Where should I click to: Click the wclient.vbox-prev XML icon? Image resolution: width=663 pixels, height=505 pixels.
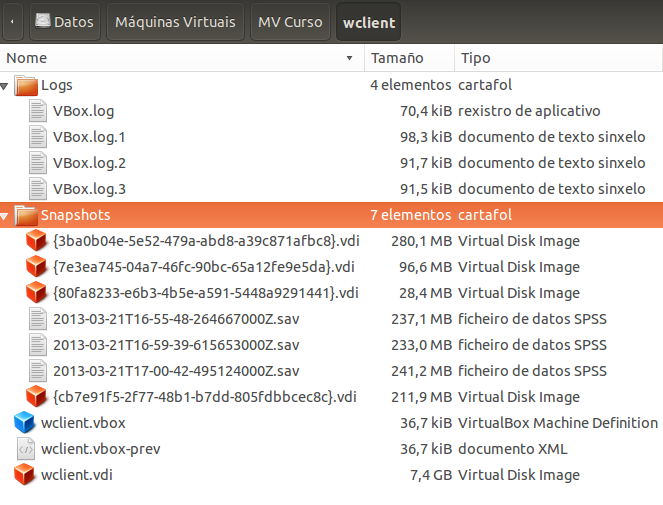26,449
